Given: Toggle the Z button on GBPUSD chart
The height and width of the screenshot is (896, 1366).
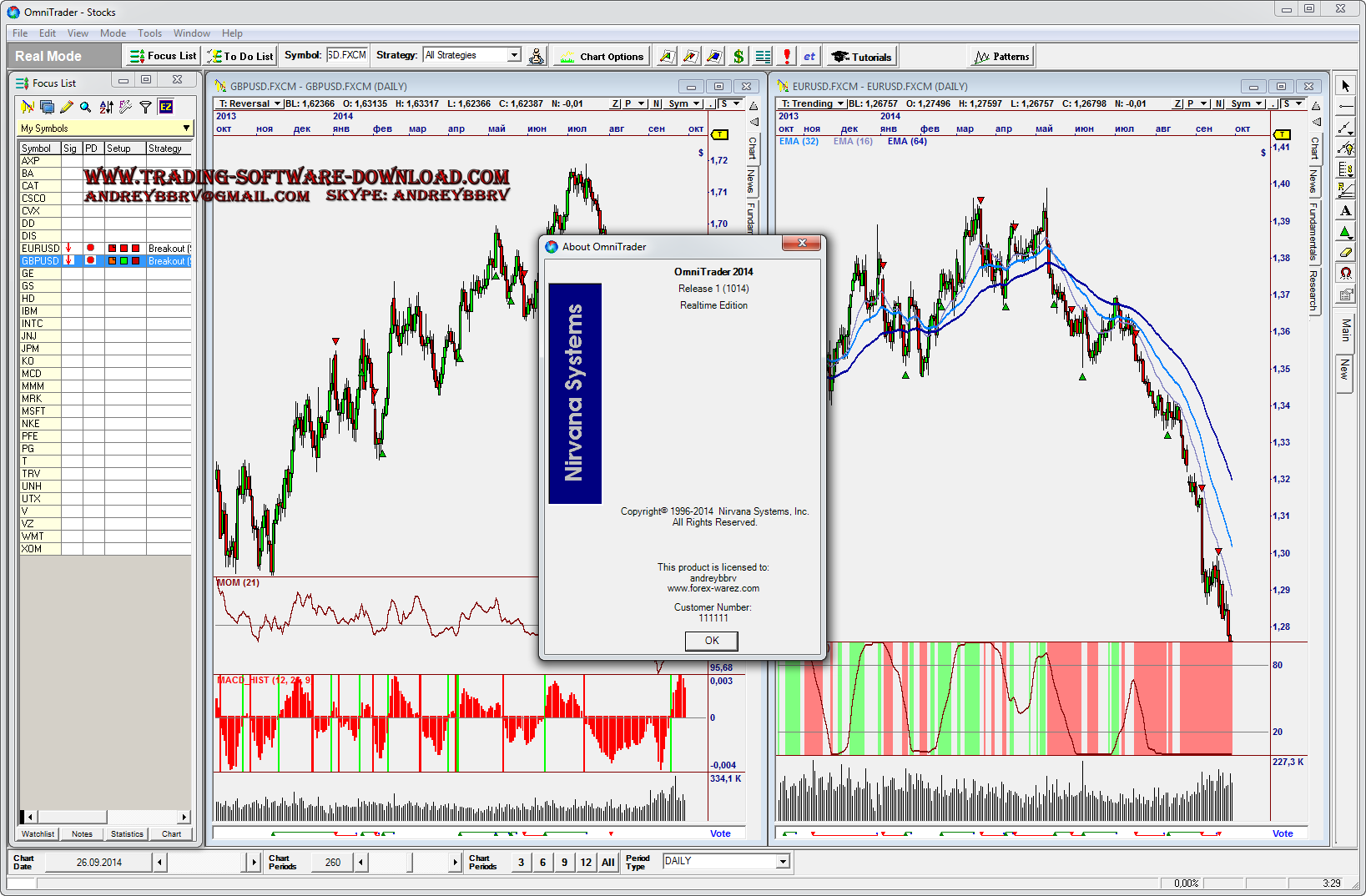Looking at the screenshot, I should pos(615,104).
